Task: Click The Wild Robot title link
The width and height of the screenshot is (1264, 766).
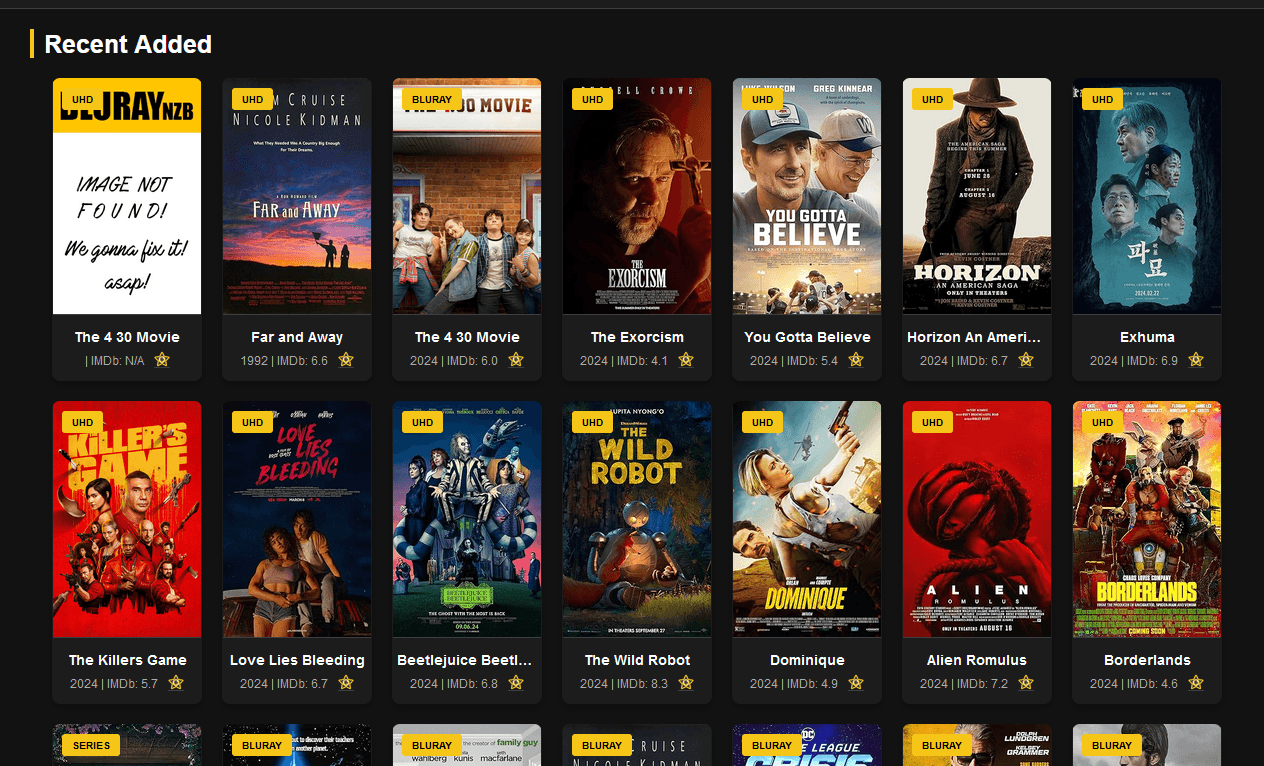Action: [x=637, y=660]
